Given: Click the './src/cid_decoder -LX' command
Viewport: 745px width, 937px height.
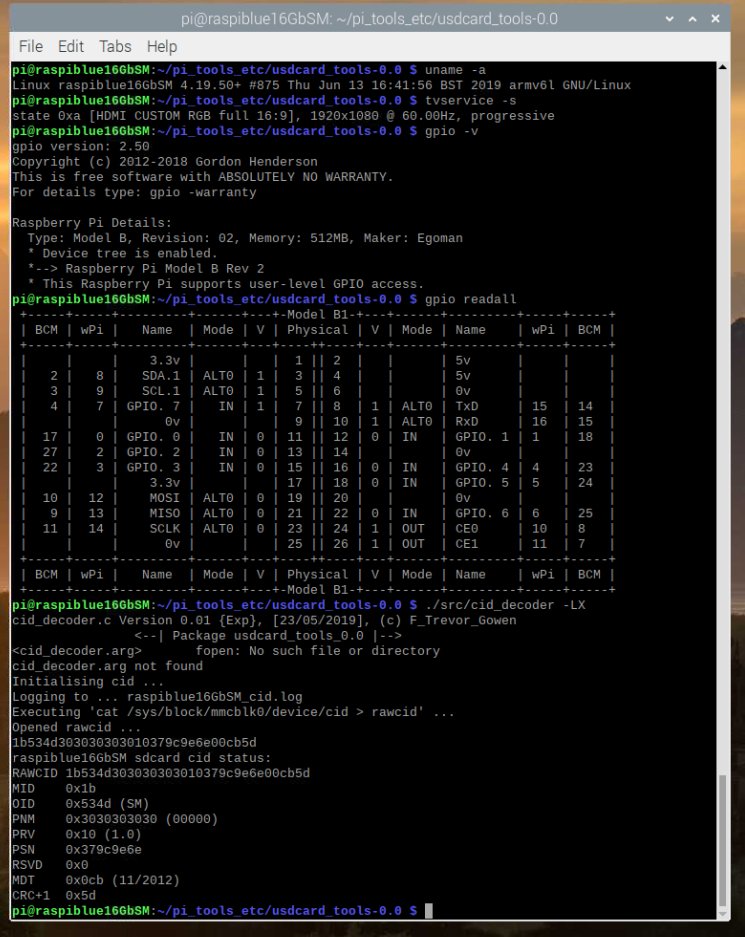Looking at the screenshot, I should click(x=505, y=605).
